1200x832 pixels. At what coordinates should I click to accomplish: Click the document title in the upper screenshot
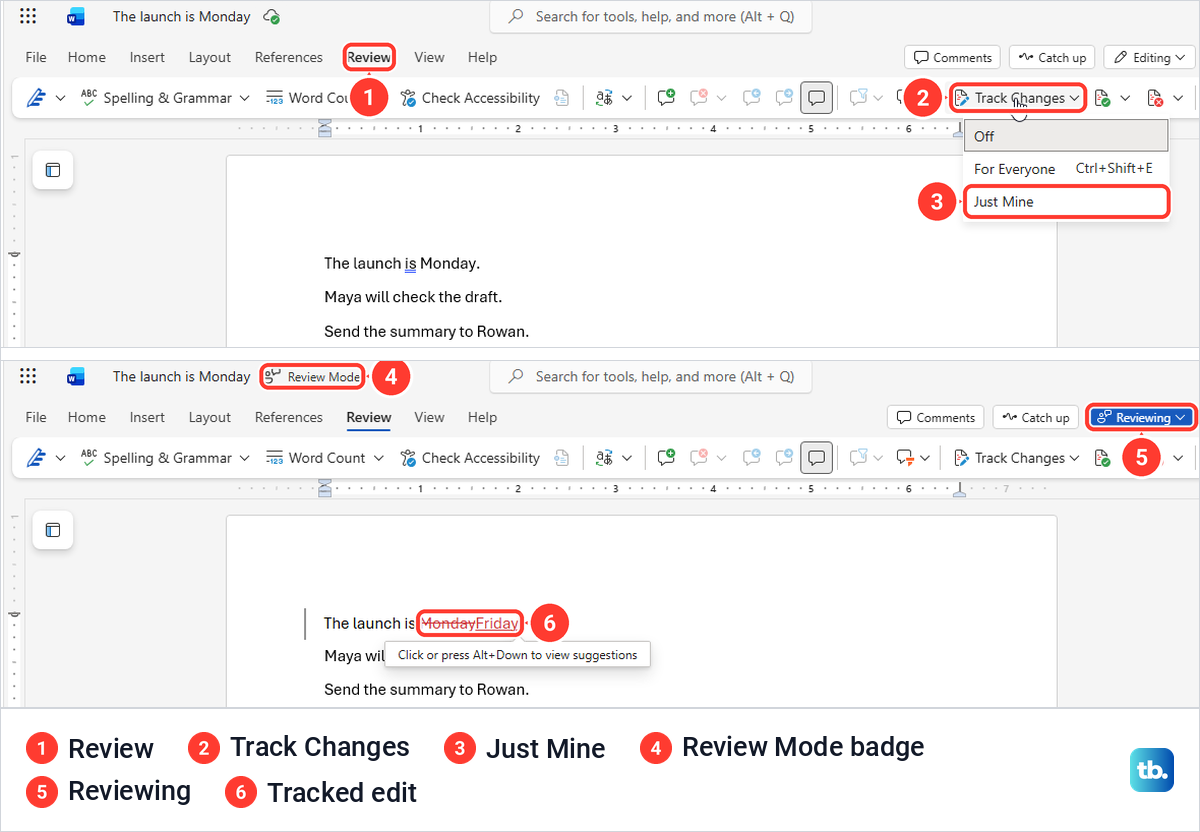pos(181,17)
